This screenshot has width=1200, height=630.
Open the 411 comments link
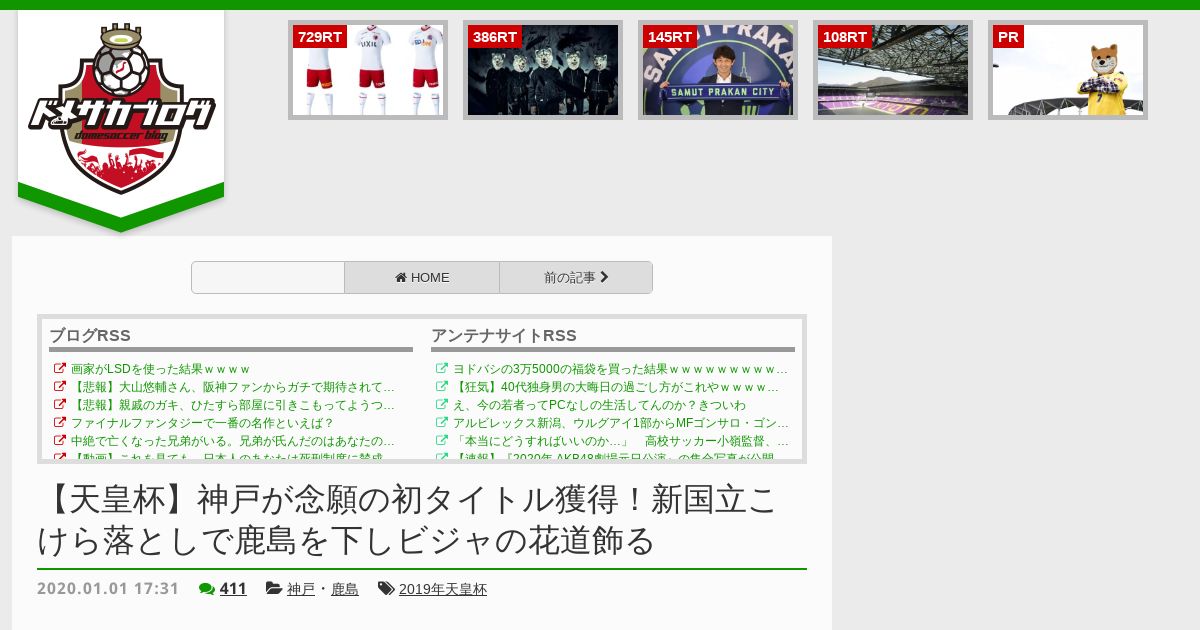[x=233, y=589]
